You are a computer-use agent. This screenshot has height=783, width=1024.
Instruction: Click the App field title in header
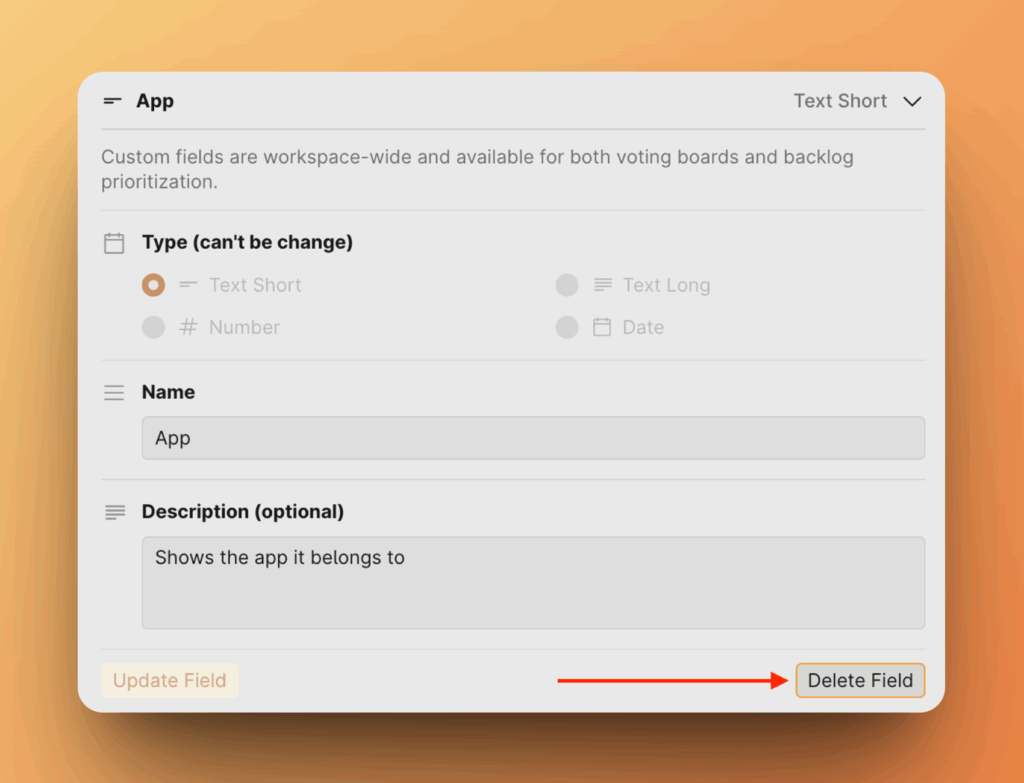(155, 101)
